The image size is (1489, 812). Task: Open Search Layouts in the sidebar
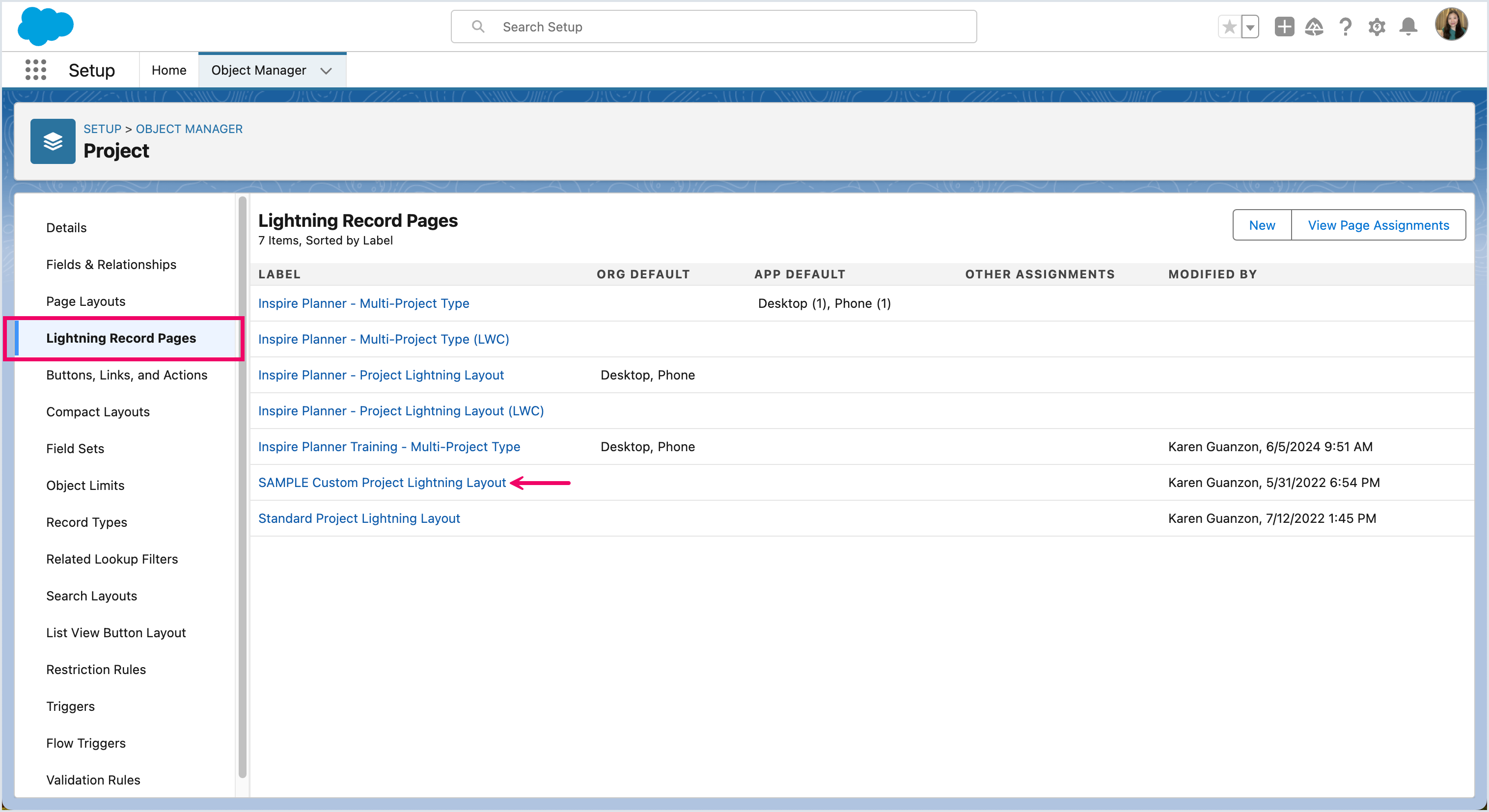coord(91,596)
